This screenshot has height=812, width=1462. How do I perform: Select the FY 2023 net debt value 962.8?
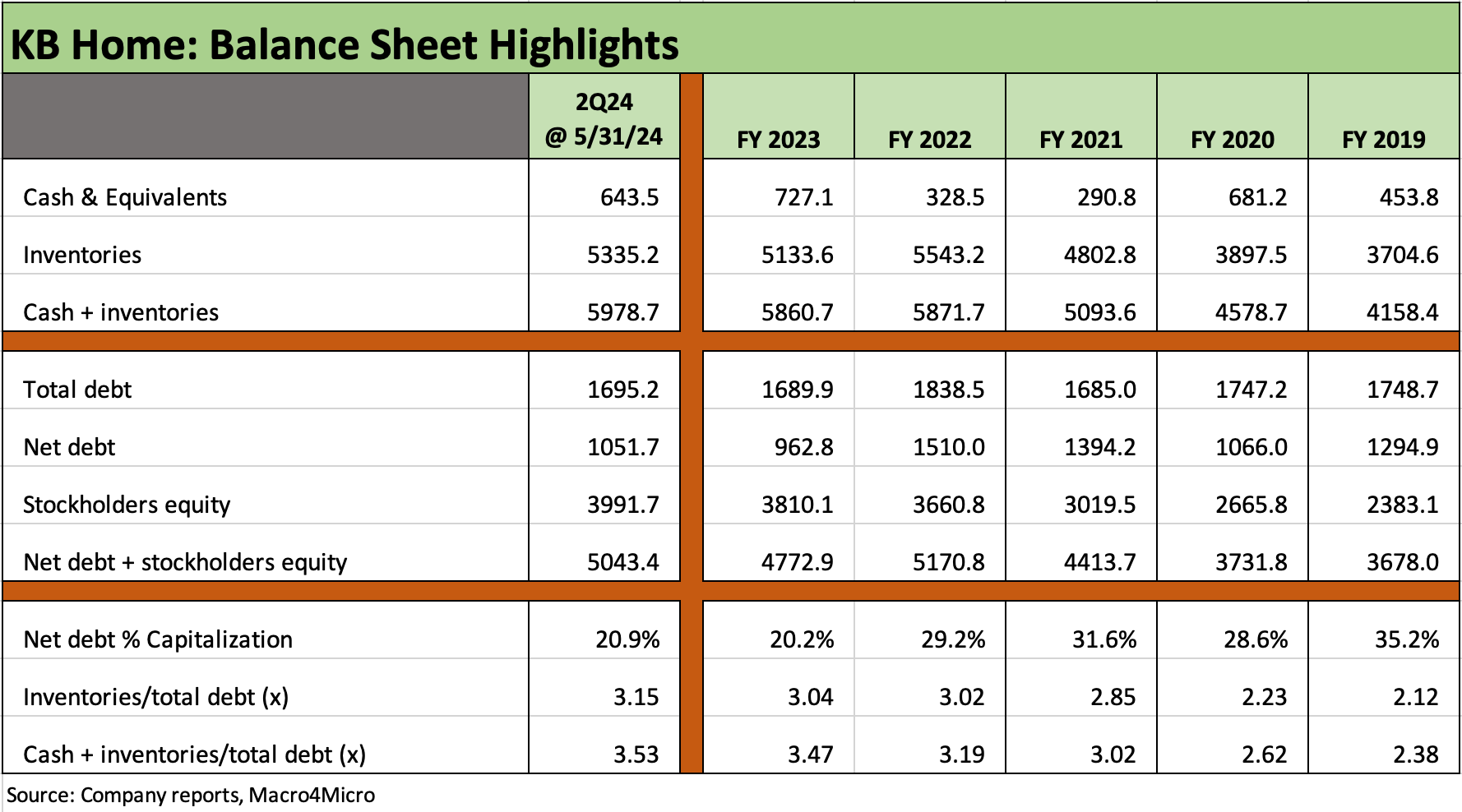pos(803,447)
